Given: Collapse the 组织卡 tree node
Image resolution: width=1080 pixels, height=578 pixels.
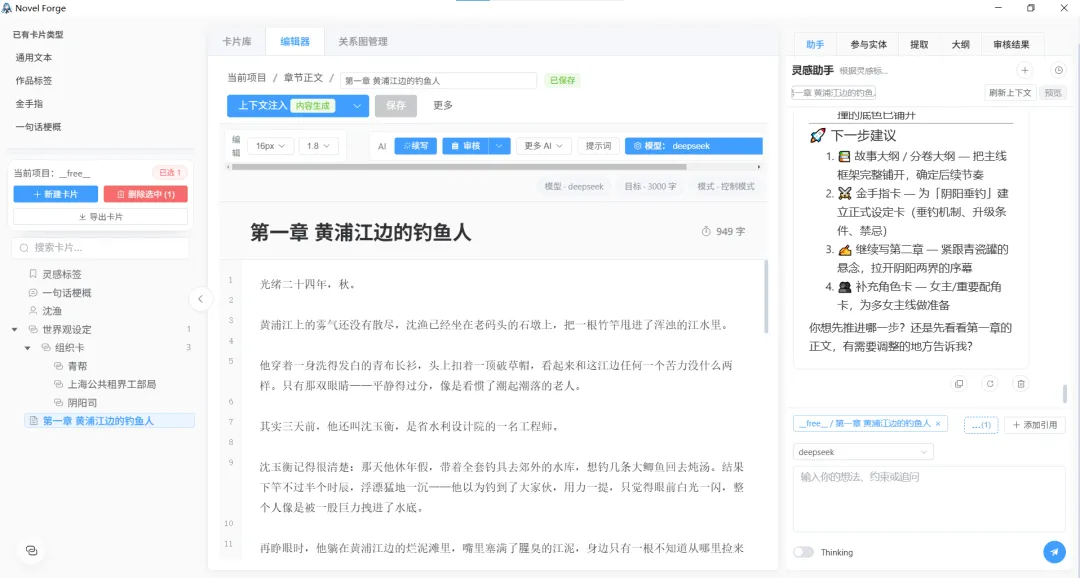Looking at the screenshot, I should click(x=28, y=348).
